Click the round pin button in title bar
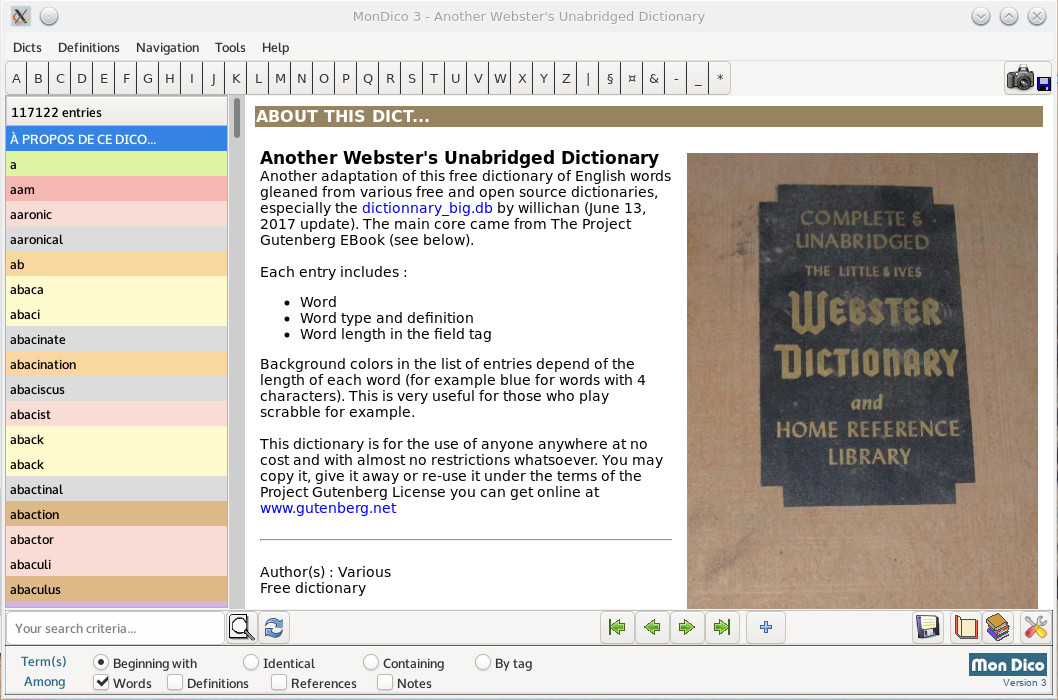Viewport: 1058px width, 700px height. point(49,16)
